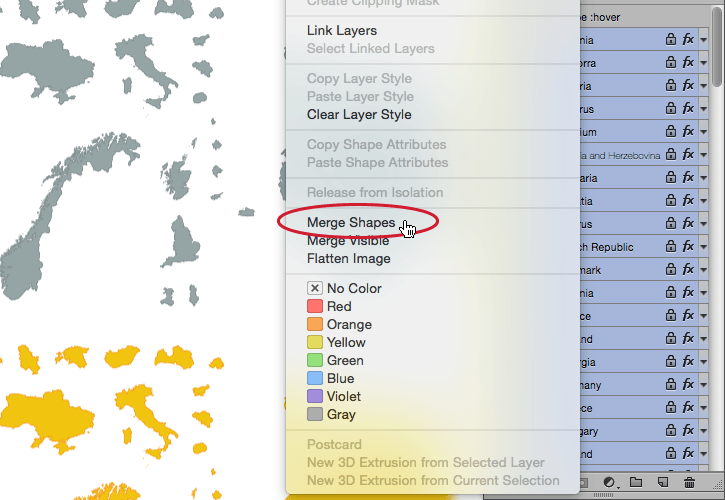Click the Delete layer trash icon

pyautogui.click(x=689, y=483)
